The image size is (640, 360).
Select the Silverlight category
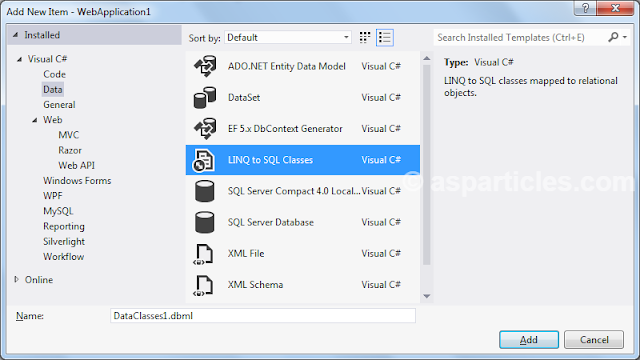(x=64, y=242)
